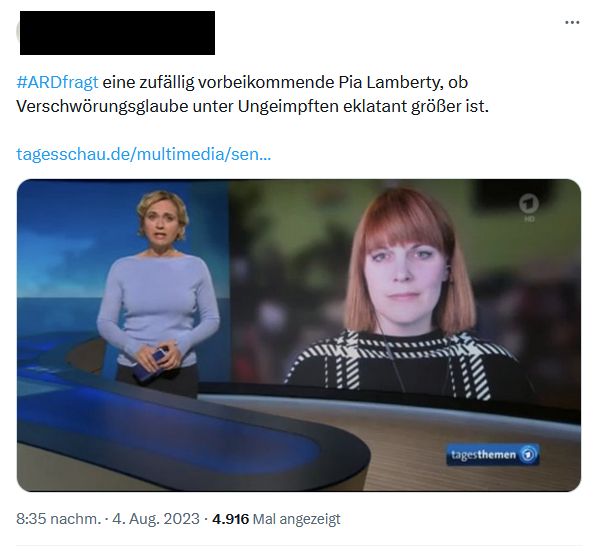Screen dimensions: 595x552
Task: Open the tweet's attached studio image
Action: [x=299, y=335]
